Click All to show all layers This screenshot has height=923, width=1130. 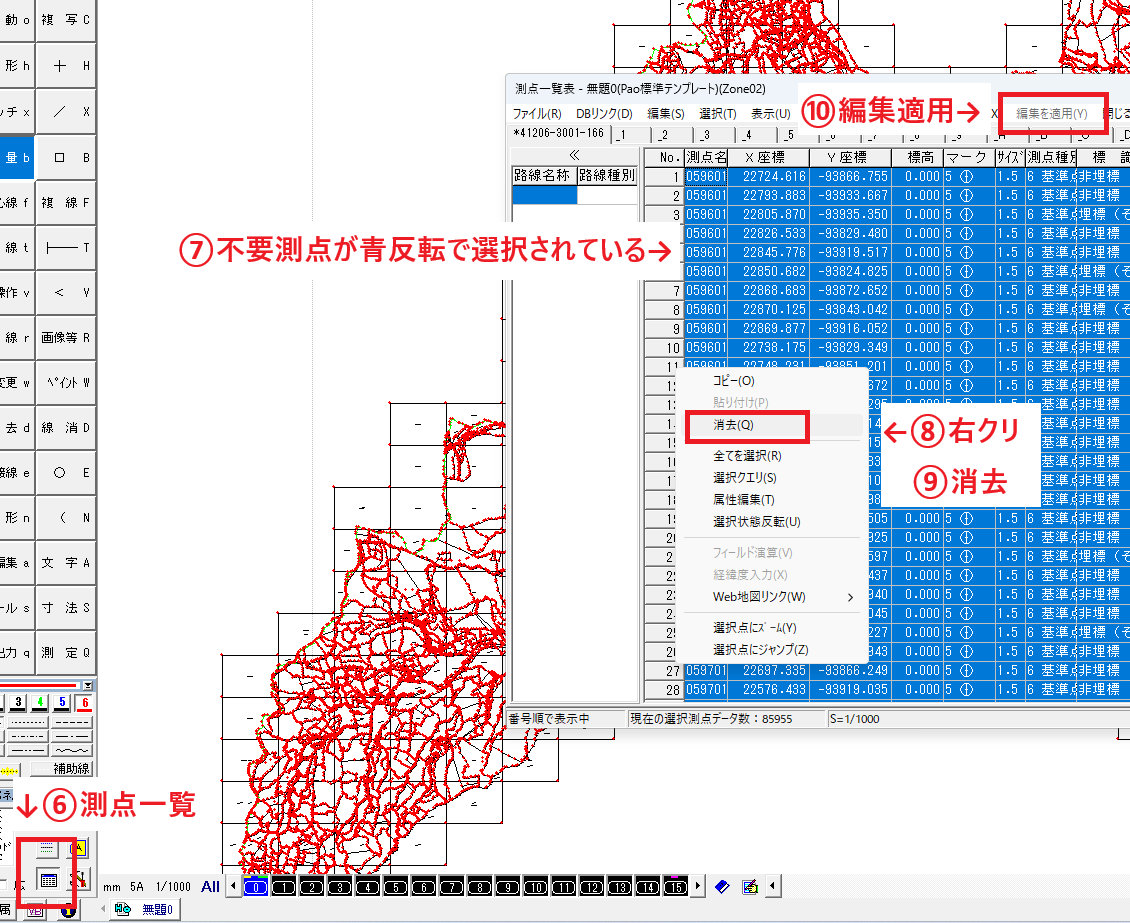[x=210, y=887]
